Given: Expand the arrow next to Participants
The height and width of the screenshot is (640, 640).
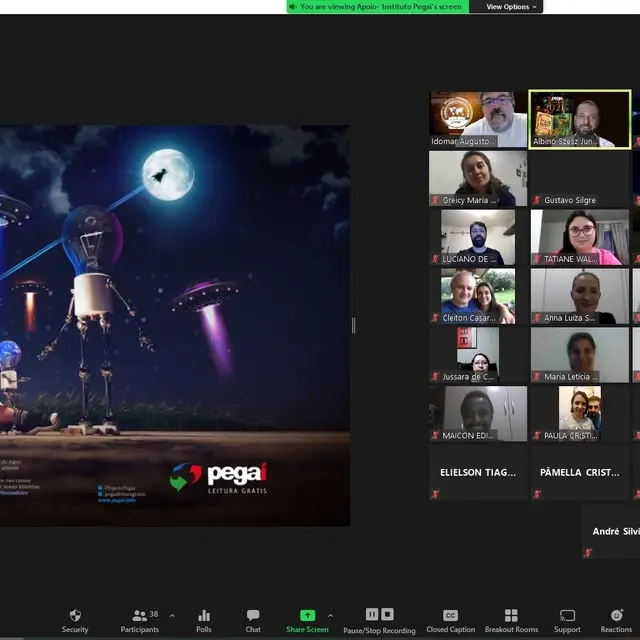Looking at the screenshot, I should 172,615.
